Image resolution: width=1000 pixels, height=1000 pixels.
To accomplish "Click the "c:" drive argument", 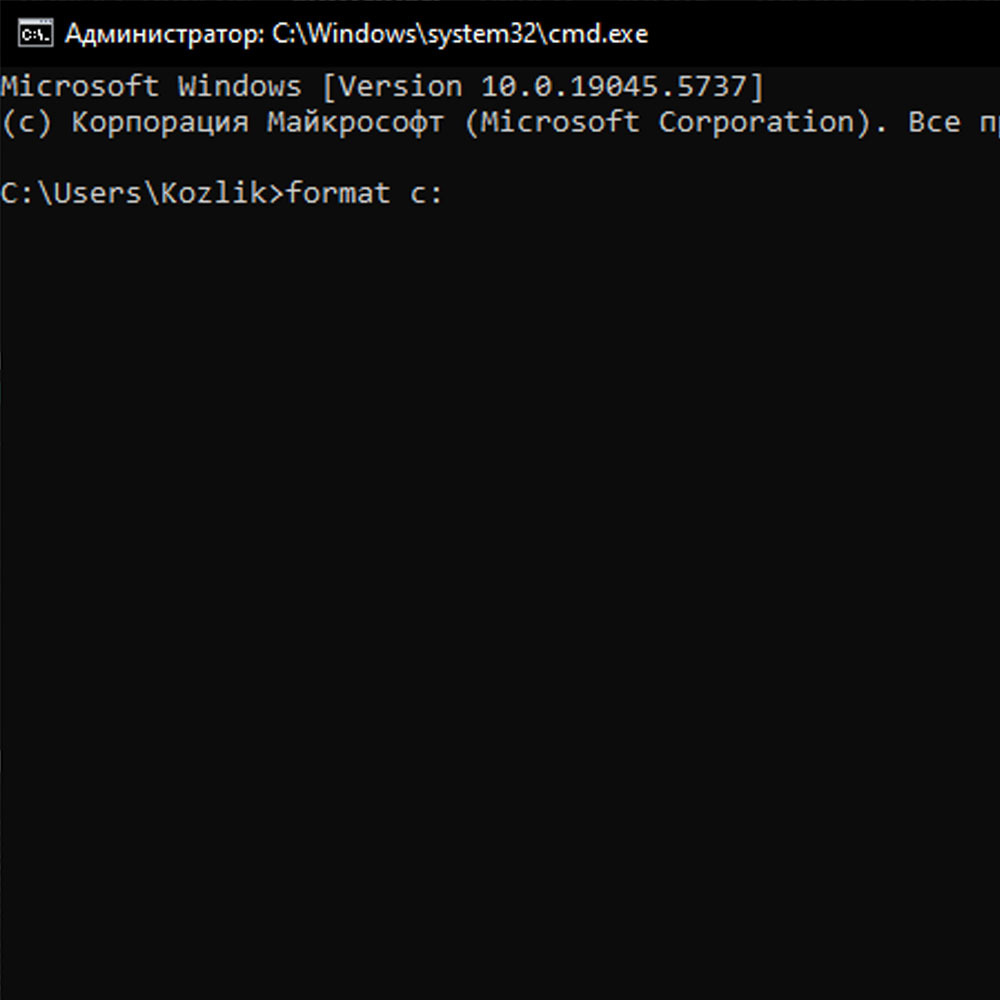I will click(x=425, y=193).
